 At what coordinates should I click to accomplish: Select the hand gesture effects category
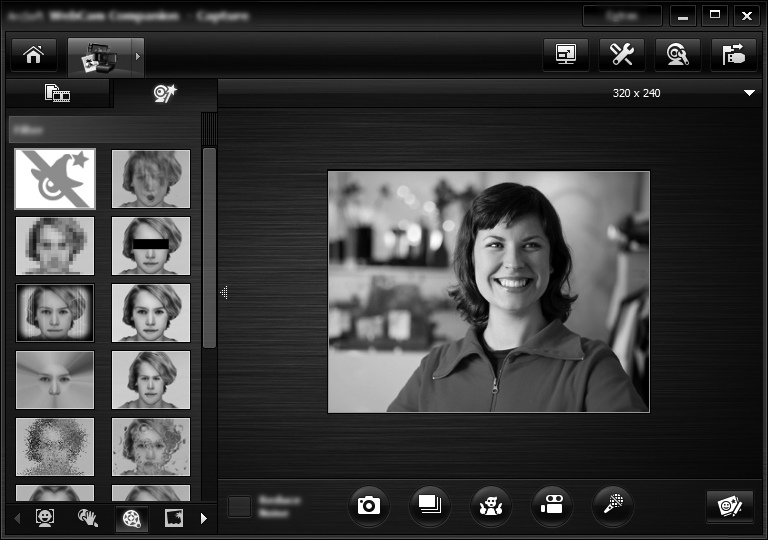pos(88,518)
